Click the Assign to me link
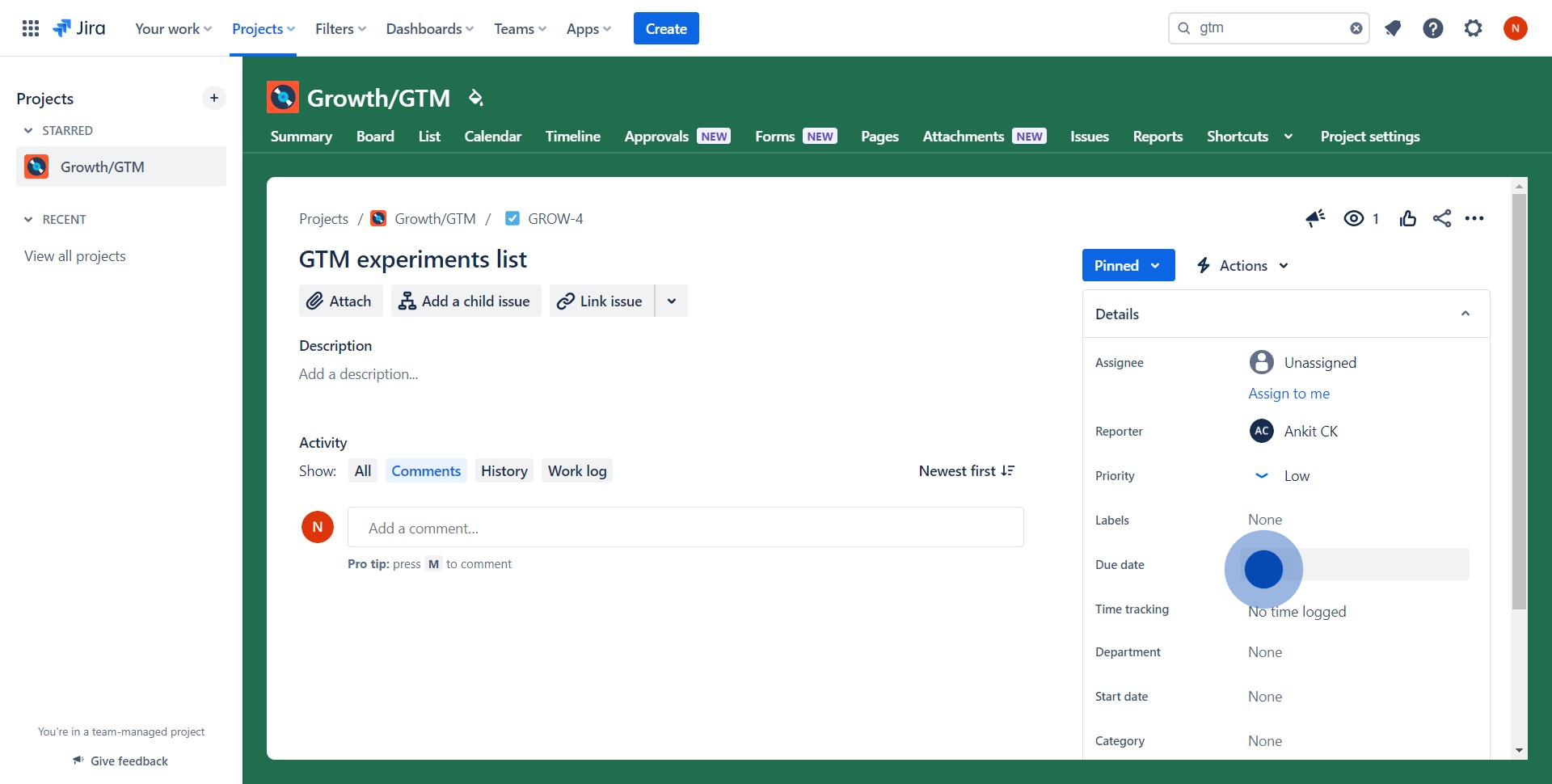 click(x=1288, y=394)
